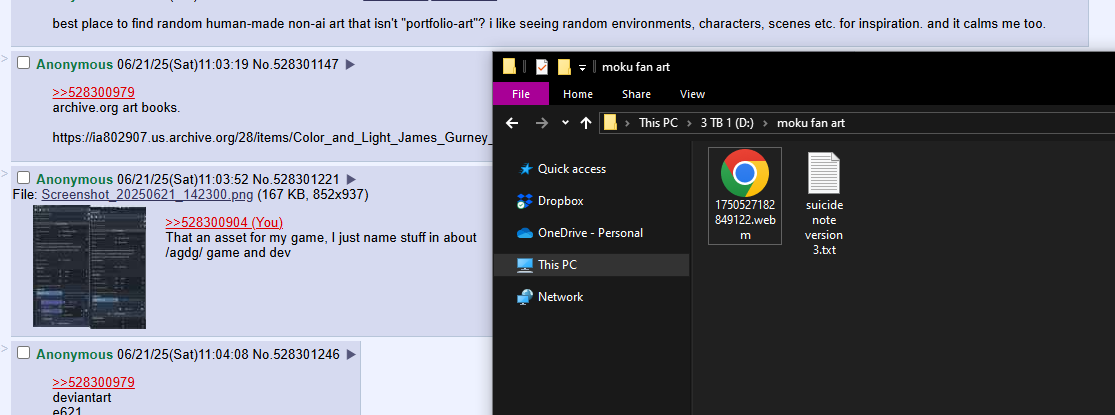This screenshot has width=1115, height=415.
Task: Click the Dropbox icon in the sidebar
Action: 525,201
